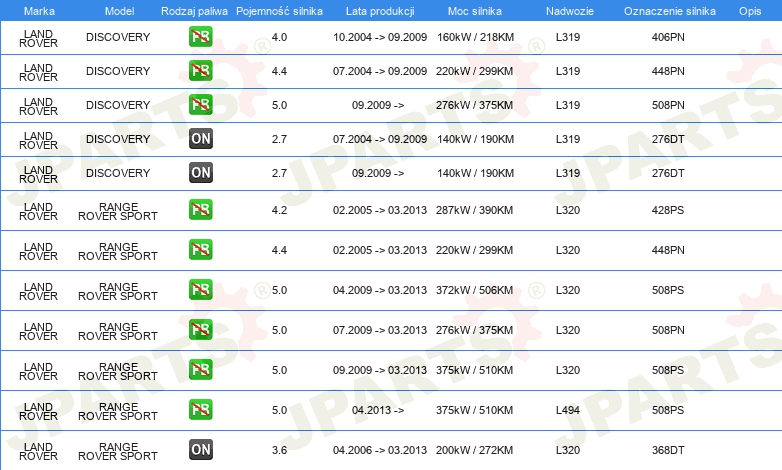Click the Pojemność silnika column header
The height and width of the screenshot is (470, 782).
click(x=279, y=11)
